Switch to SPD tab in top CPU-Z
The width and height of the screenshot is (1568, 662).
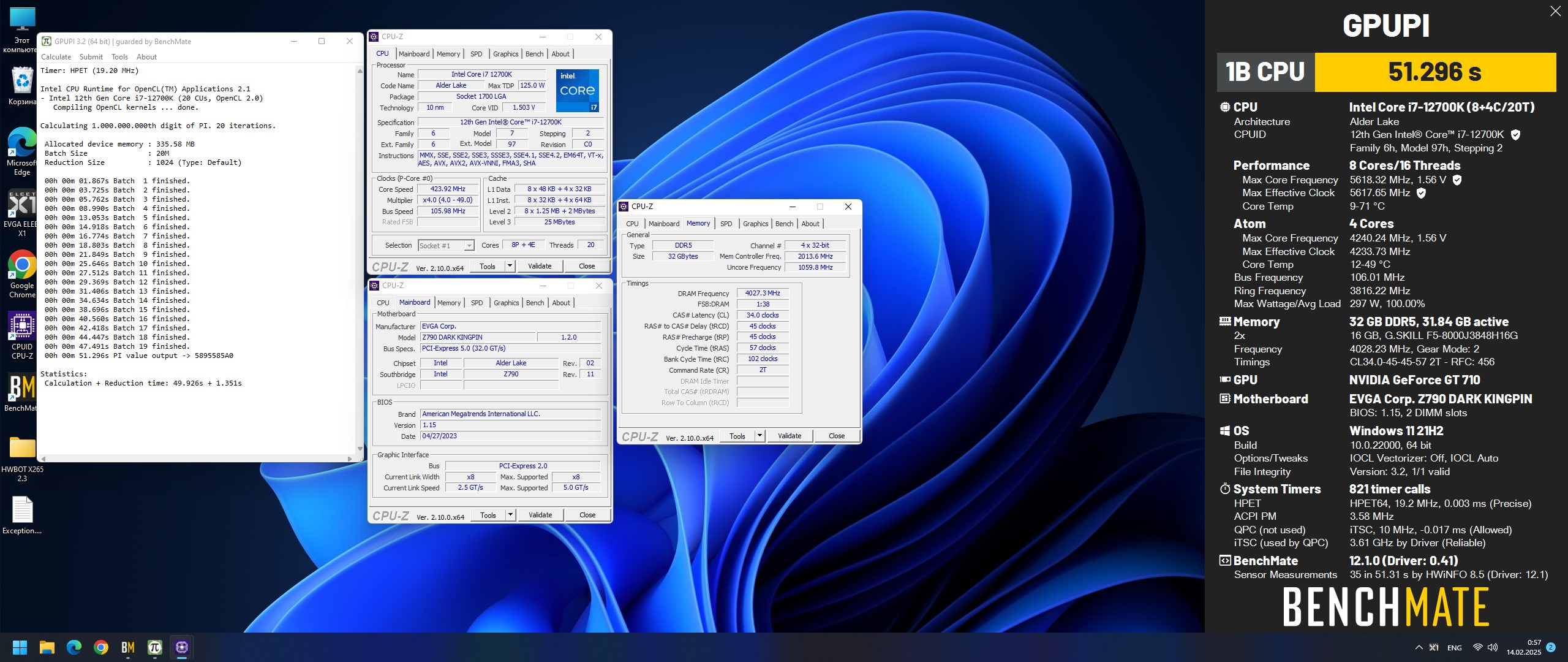[x=477, y=54]
